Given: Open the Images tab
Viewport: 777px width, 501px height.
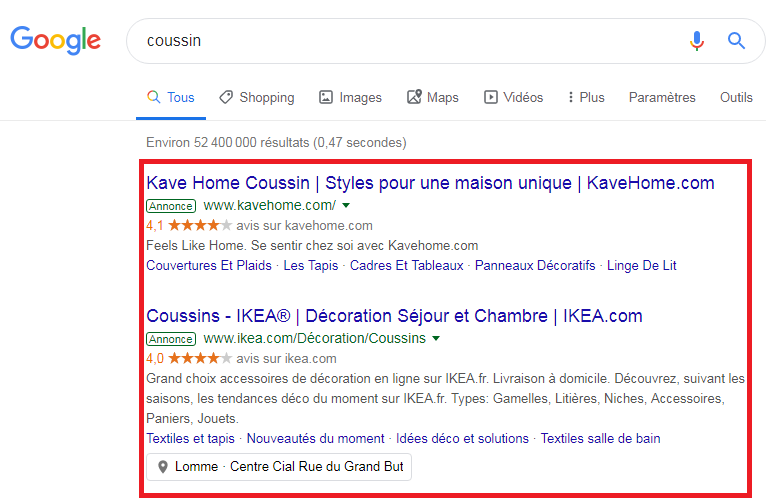Looking at the screenshot, I should tap(350, 97).
